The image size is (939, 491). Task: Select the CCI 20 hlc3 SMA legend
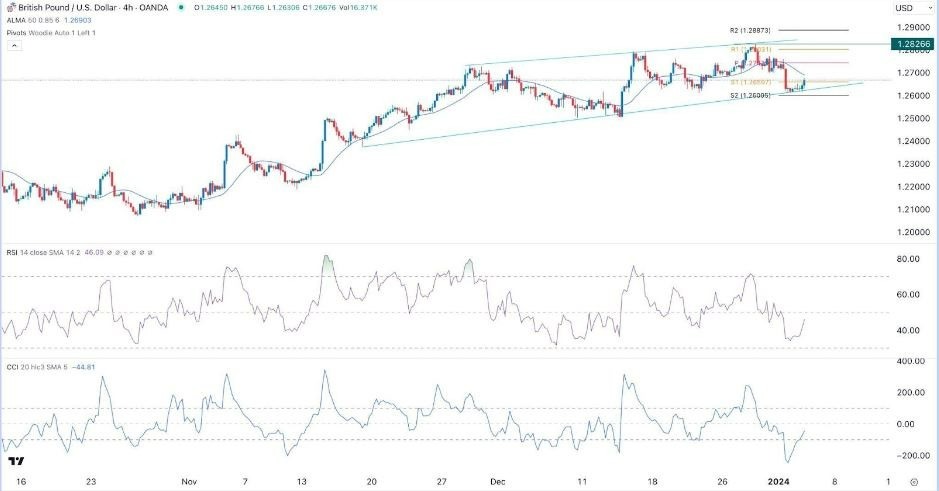point(38,367)
